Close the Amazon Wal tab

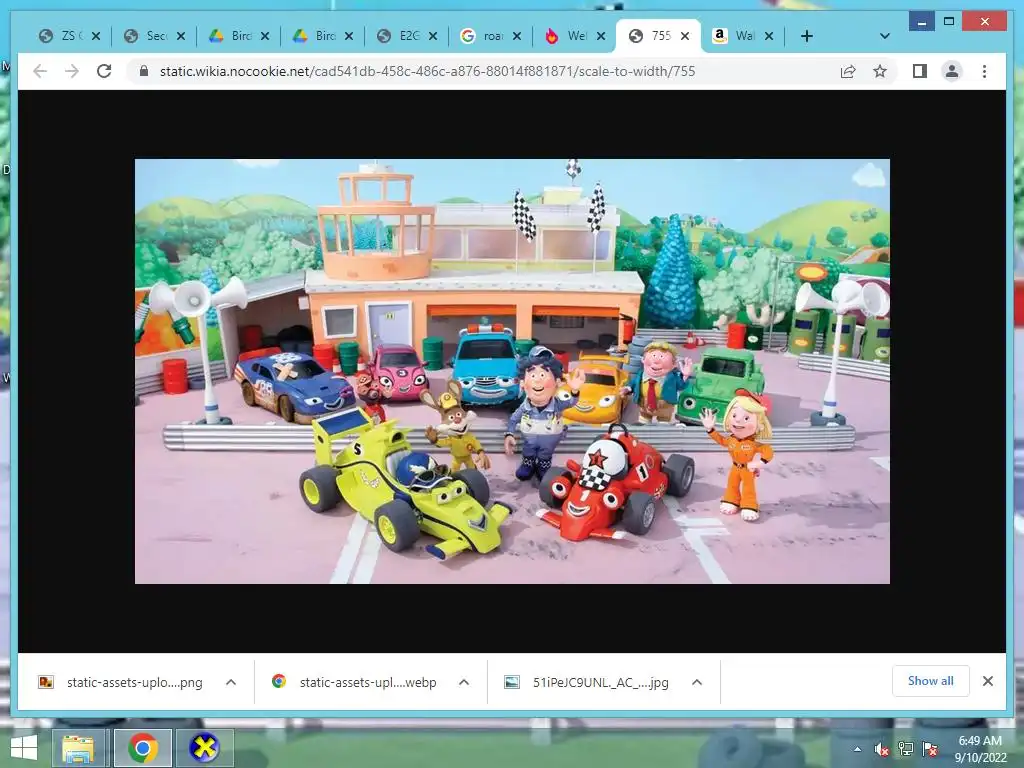769,36
